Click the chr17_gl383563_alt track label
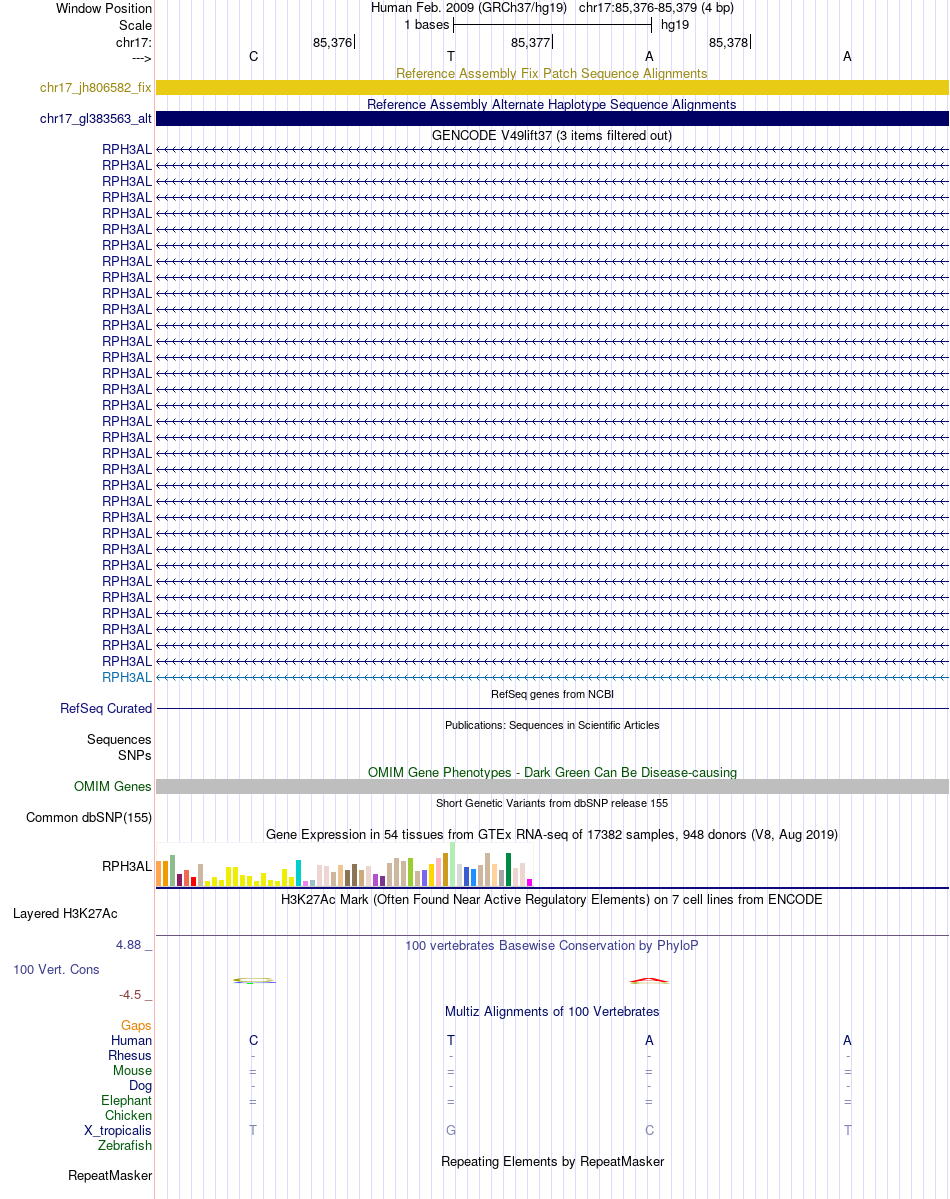950x1199 pixels. click(x=96, y=119)
